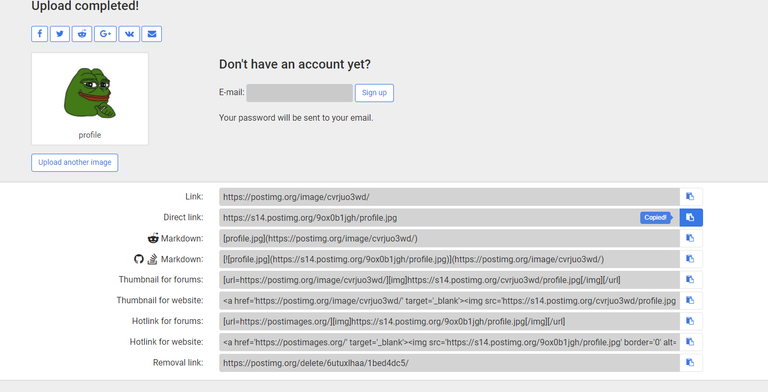Copy Hotlink for forums code
The height and width of the screenshot is (392, 768).
click(691, 321)
